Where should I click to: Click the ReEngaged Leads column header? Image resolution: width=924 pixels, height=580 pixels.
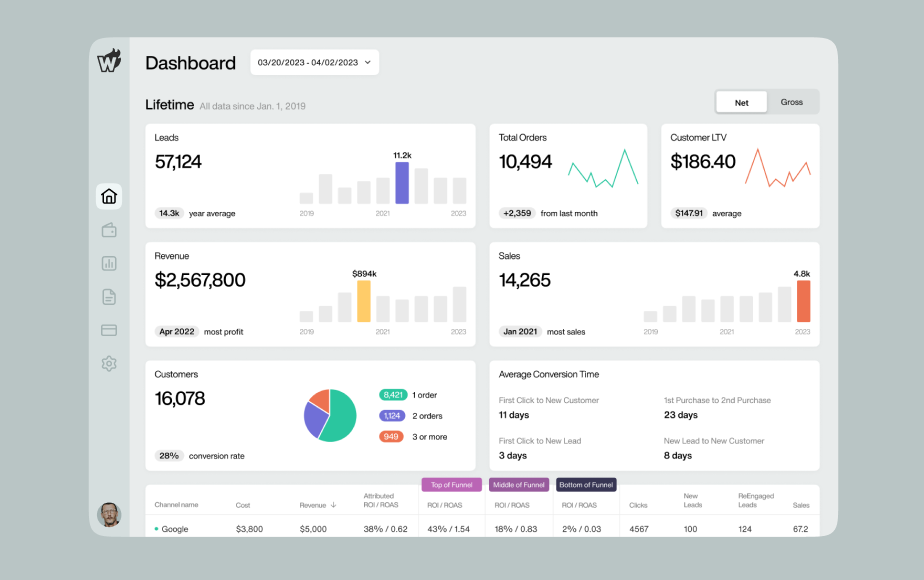(755, 500)
